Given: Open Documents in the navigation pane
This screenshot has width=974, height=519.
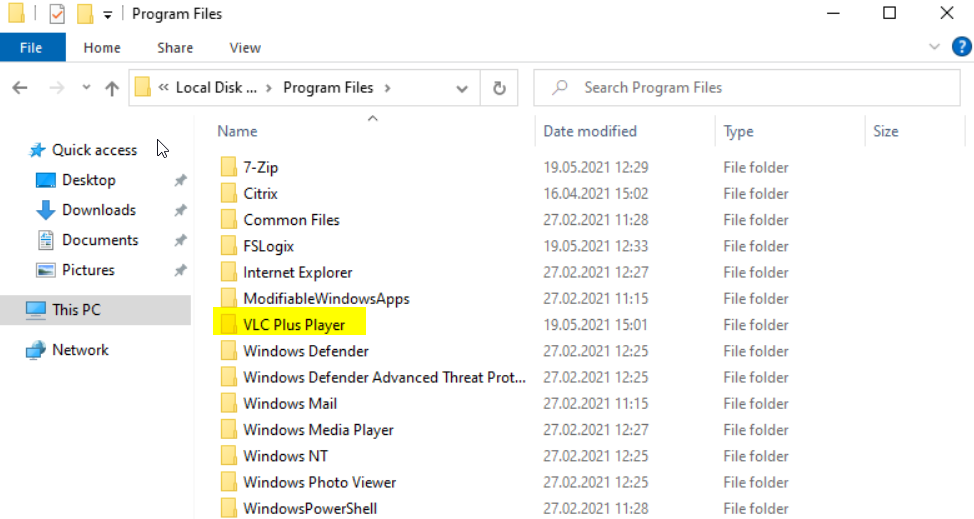Looking at the screenshot, I should pyautogui.click(x=100, y=240).
